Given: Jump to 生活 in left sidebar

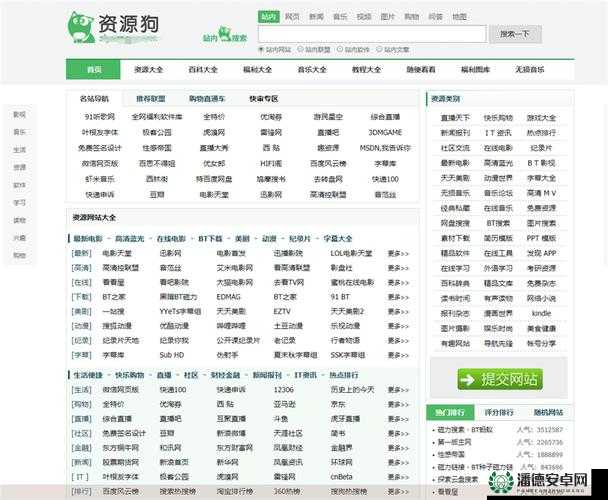Looking at the screenshot, I should click(19, 150).
